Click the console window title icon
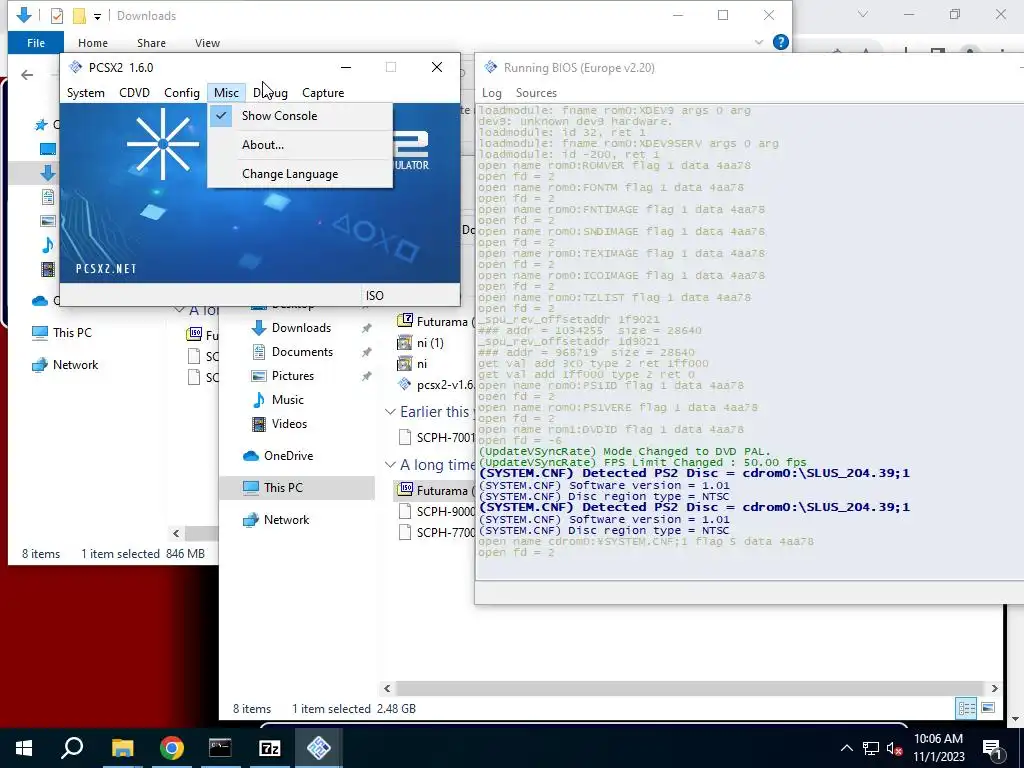This screenshot has height=768, width=1024. (x=490, y=67)
